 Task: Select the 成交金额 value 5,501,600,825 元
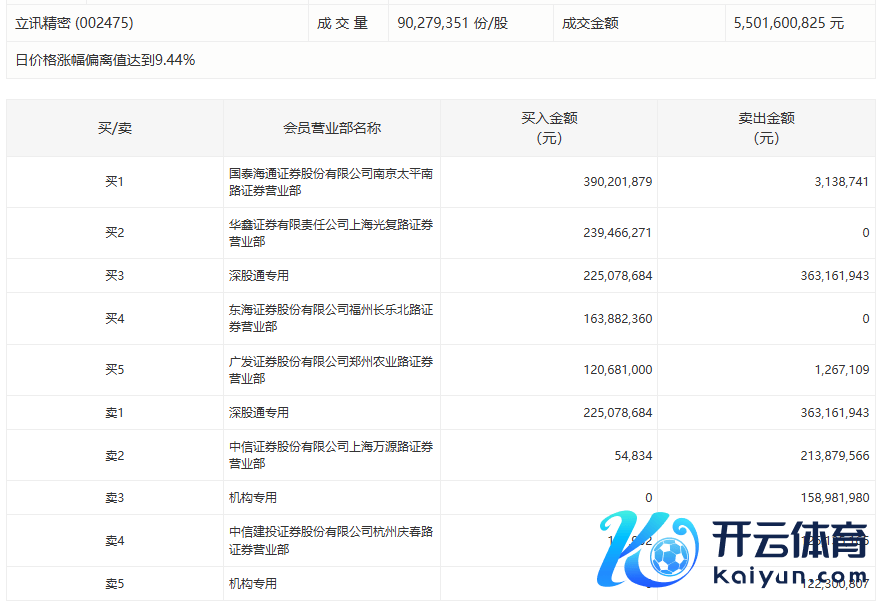(788, 22)
